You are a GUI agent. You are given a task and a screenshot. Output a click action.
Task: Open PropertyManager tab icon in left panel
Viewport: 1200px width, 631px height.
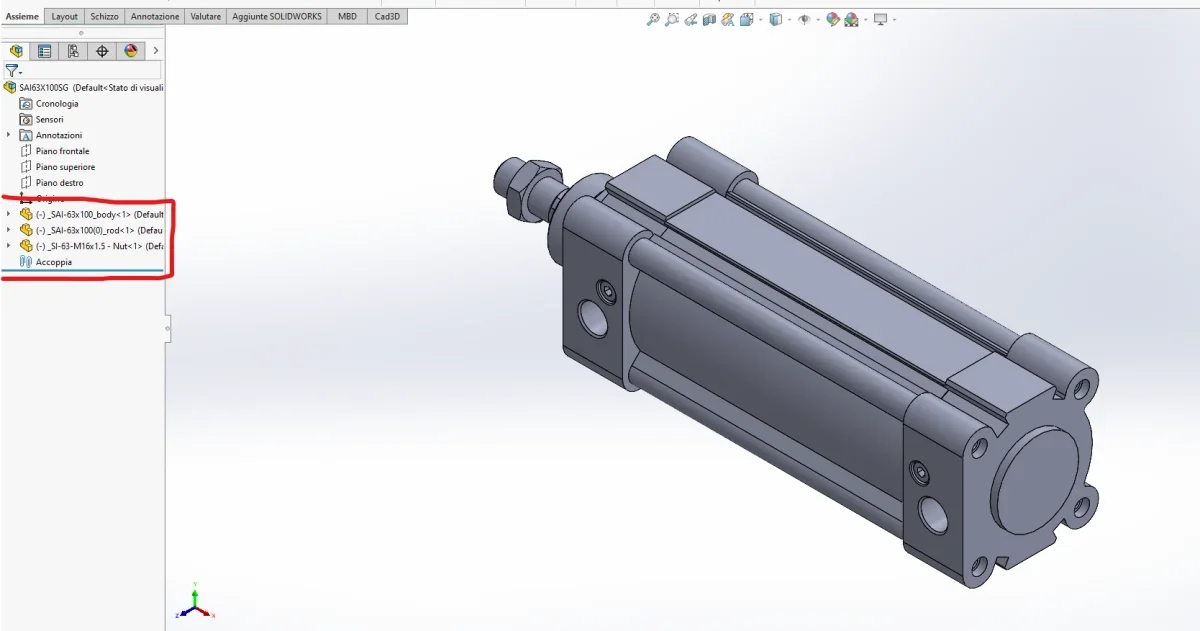pos(44,51)
